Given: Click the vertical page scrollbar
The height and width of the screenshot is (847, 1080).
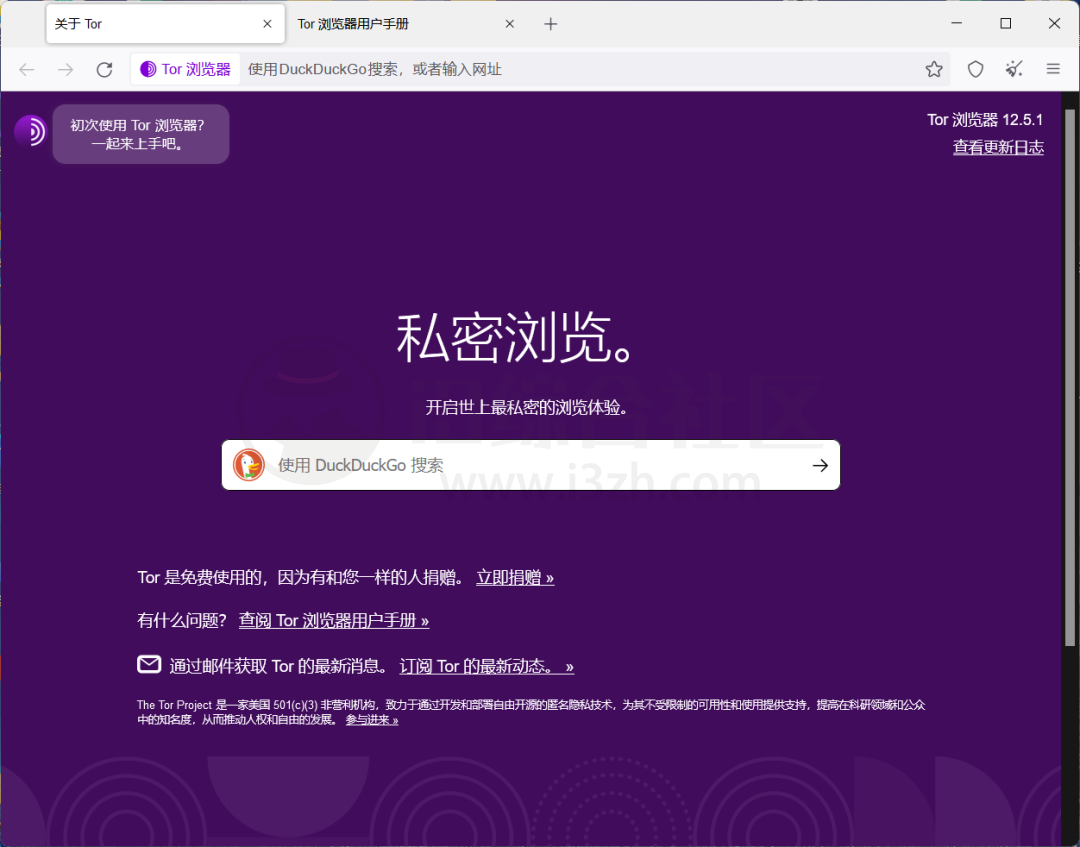Looking at the screenshot, I should 1070,377.
